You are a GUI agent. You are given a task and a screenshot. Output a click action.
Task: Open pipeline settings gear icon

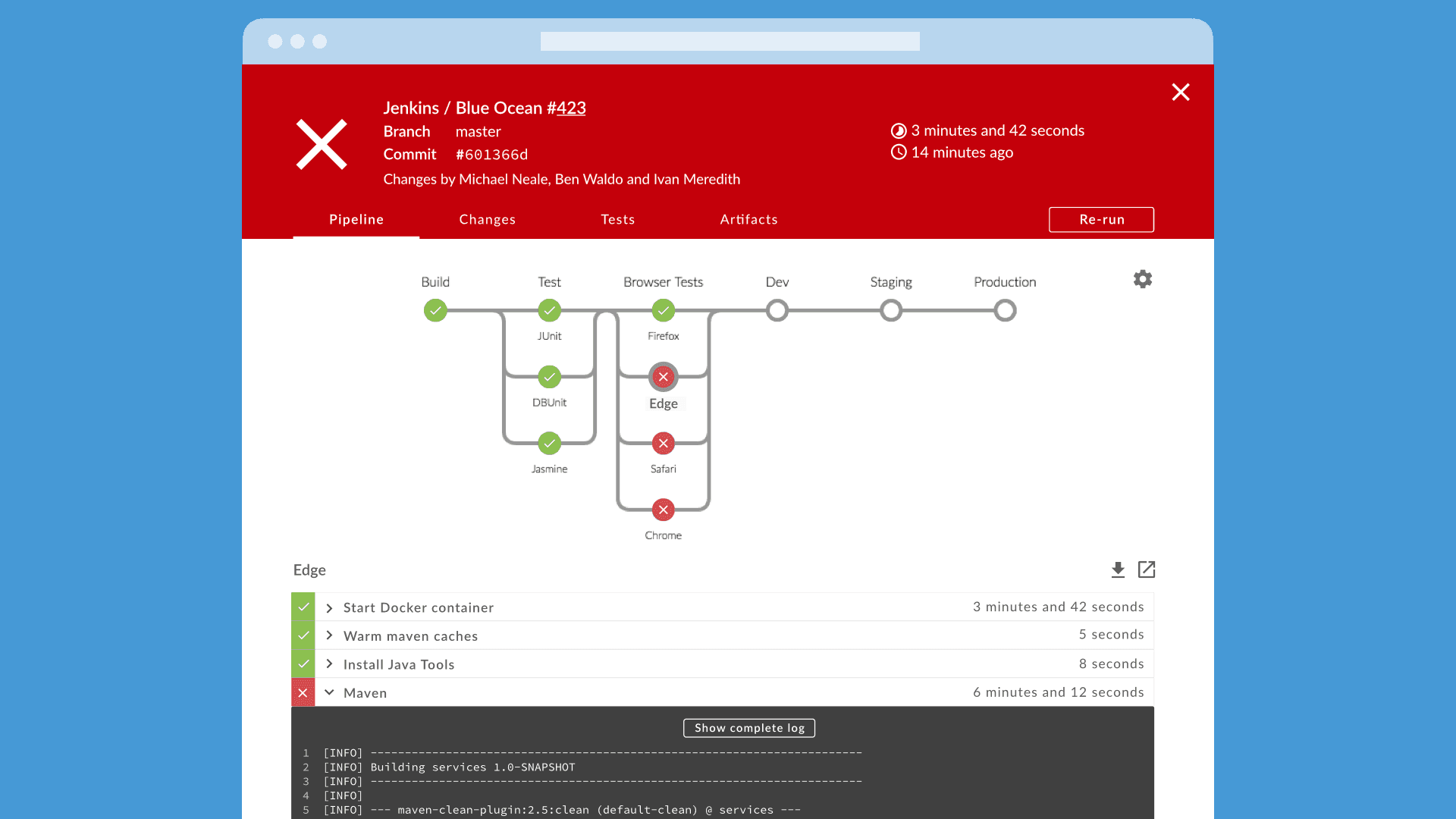click(1142, 279)
